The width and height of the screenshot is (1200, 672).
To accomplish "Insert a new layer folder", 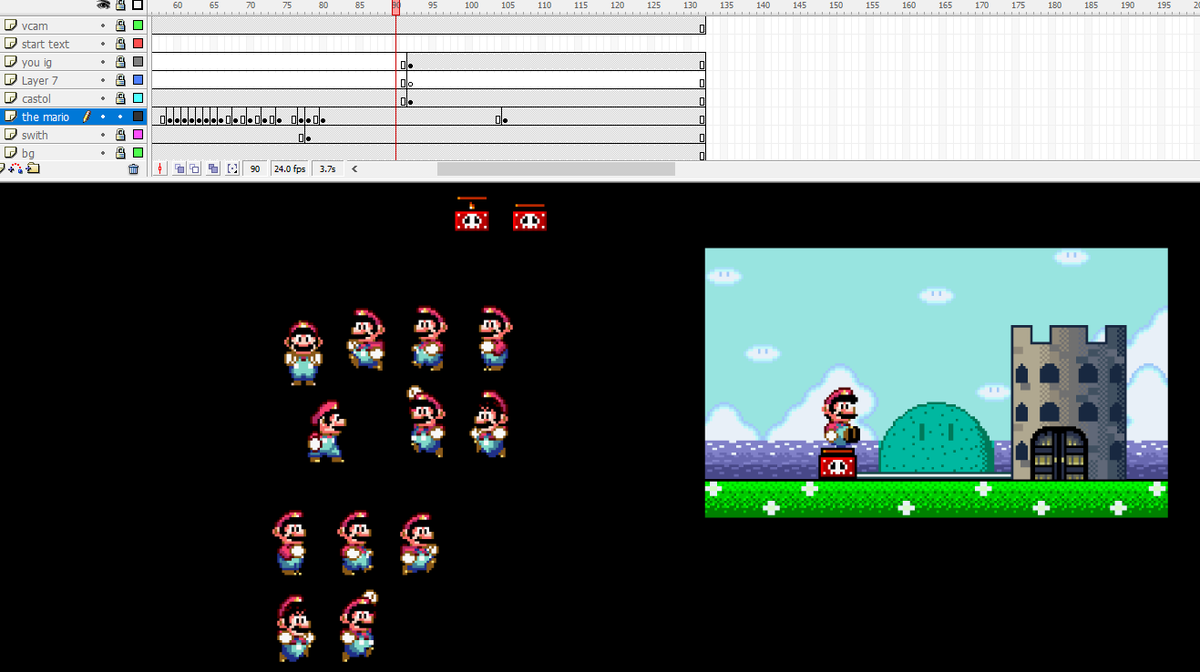I will (x=33, y=168).
